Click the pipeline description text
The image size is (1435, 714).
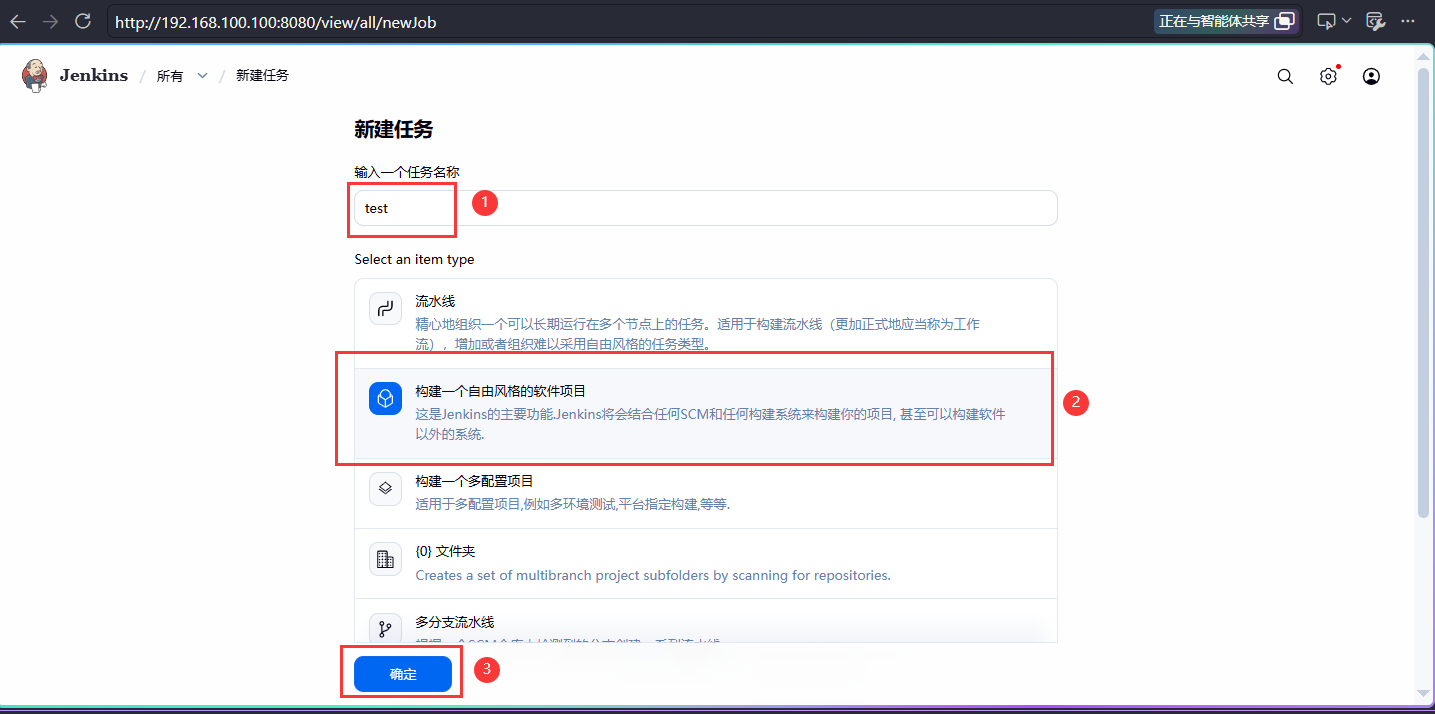697,334
